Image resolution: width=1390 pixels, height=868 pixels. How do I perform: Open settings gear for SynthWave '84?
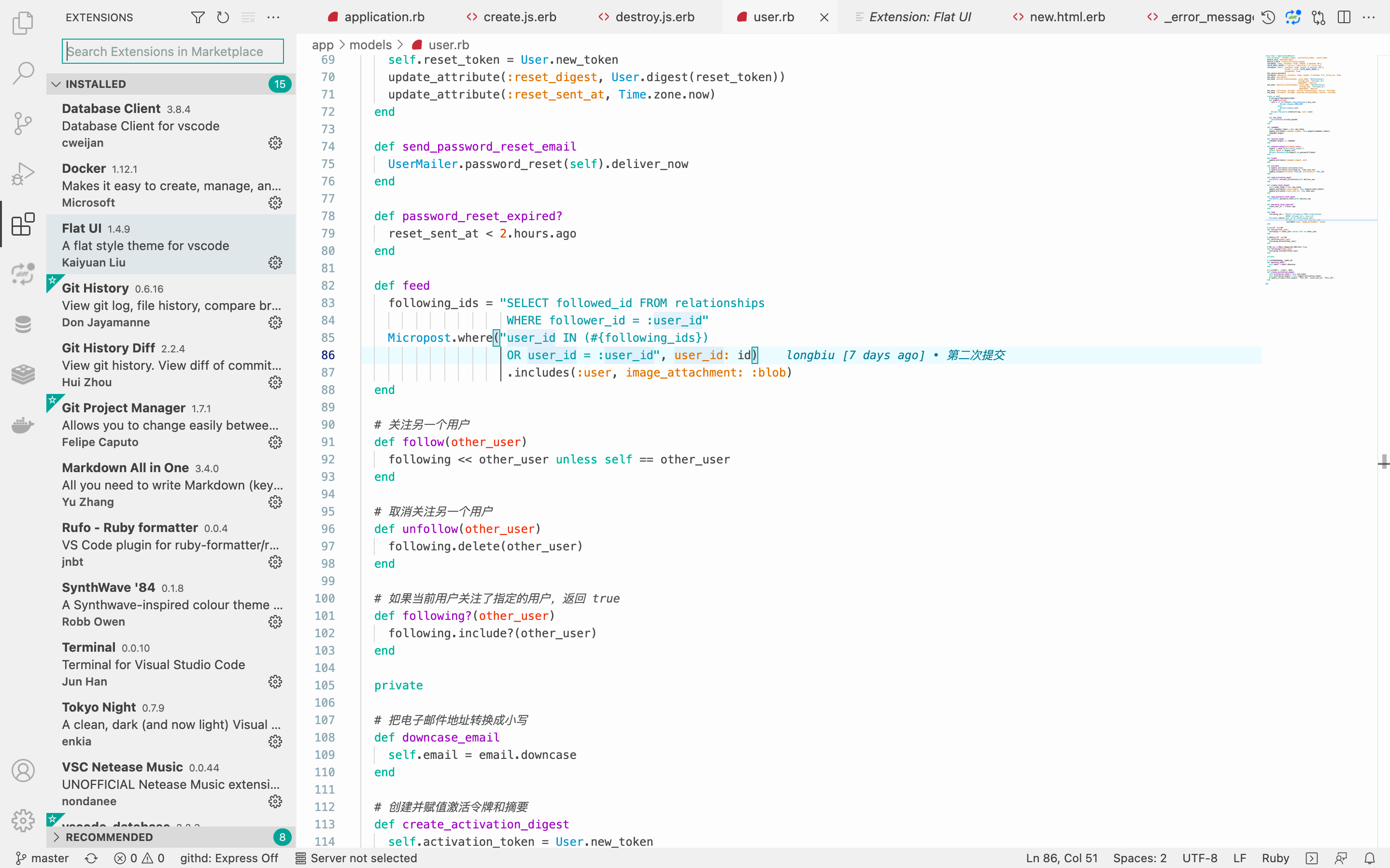275,622
